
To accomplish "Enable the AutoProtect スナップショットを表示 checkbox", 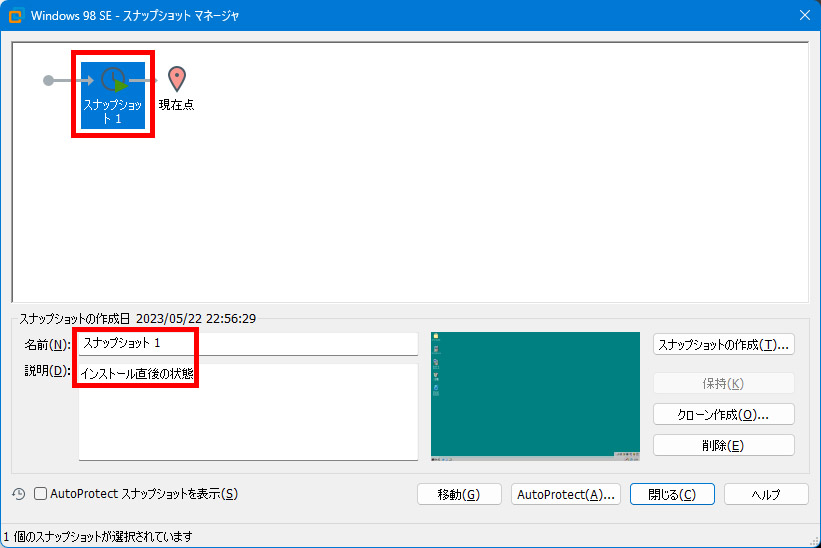I will point(41,494).
